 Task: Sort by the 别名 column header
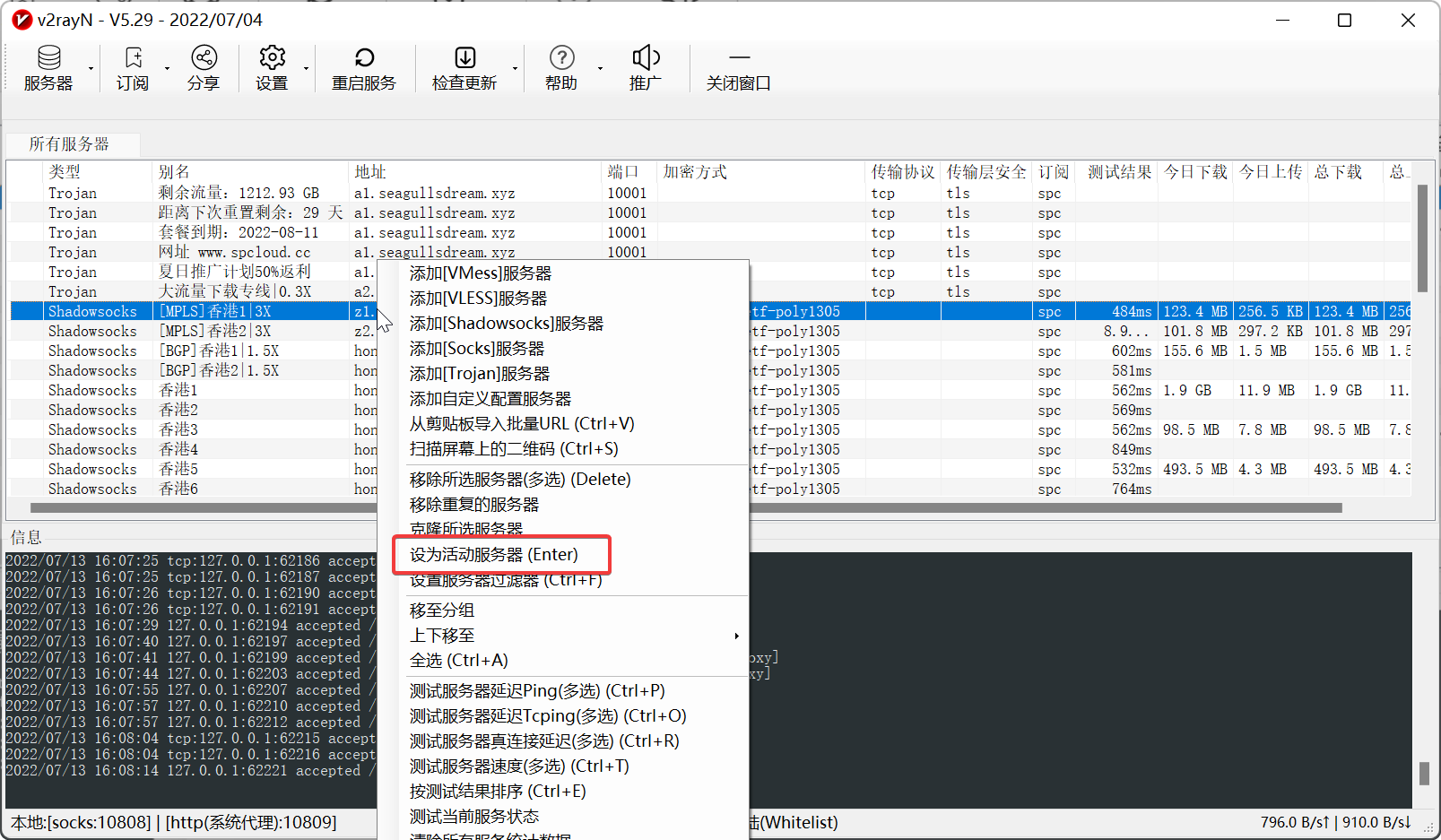[x=250, y=172]
